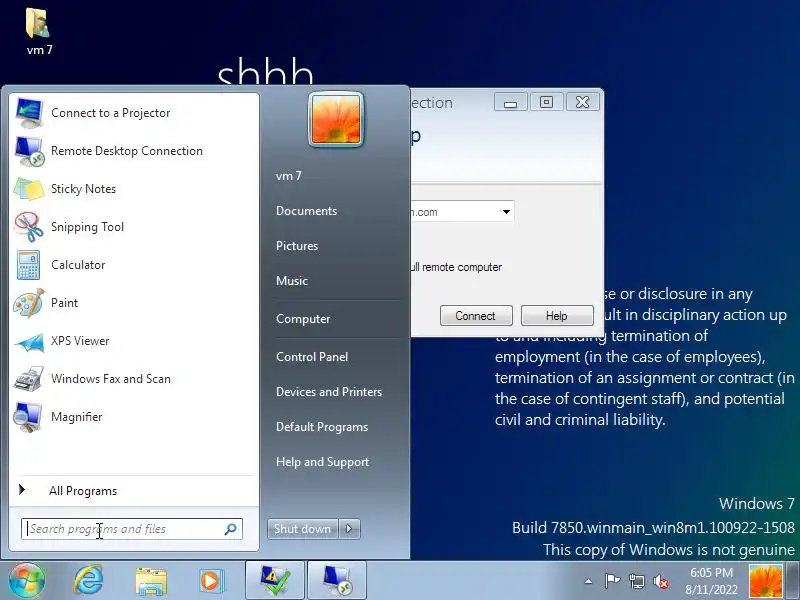Open Windows Explorer from the taskbar
The width and height of the screenshot is (800, 600).
[151, 581]
